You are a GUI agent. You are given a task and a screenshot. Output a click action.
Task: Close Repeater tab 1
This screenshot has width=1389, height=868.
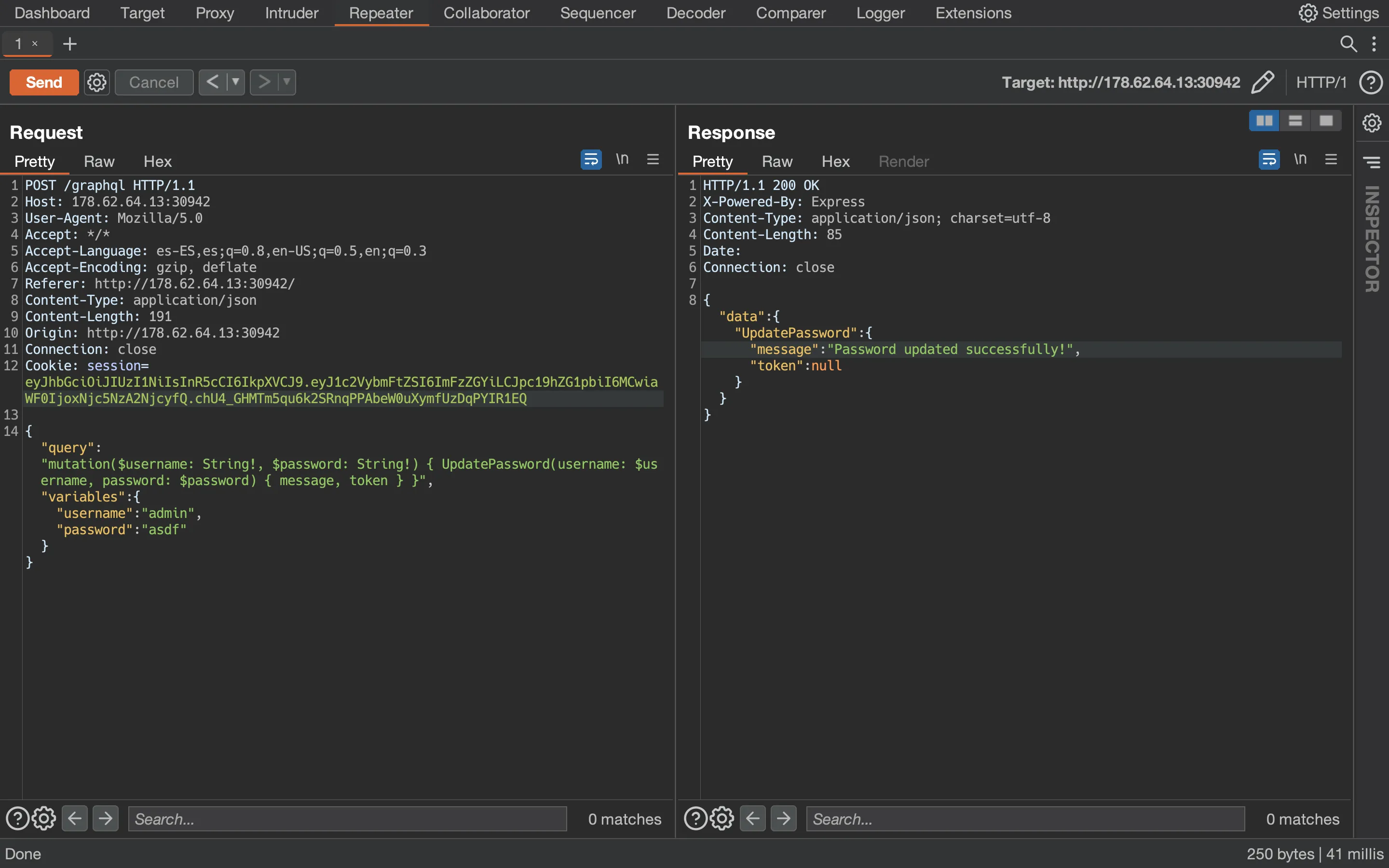pyautogui.click(x=35, y=43)
